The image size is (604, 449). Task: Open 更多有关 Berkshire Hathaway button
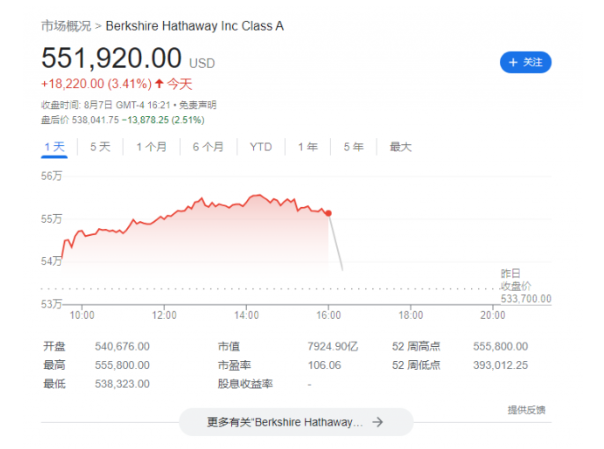pos(296,422)
